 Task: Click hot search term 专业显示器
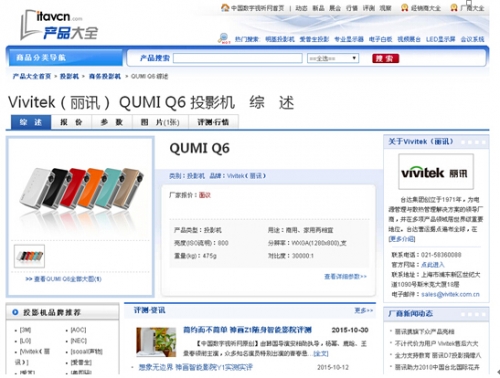(x=349, y=39)
